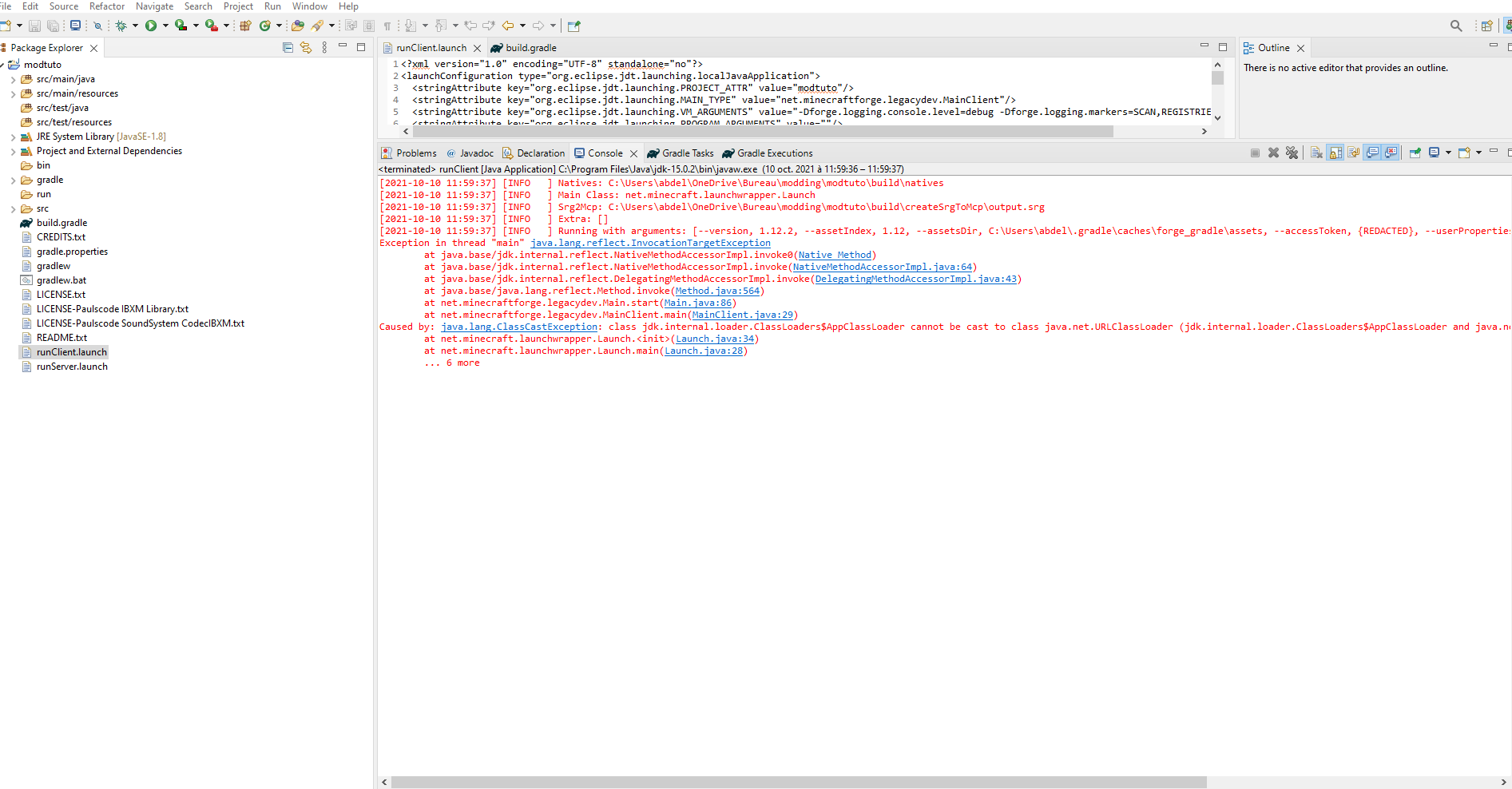Pin the Console view
Screen dimensions: 1512x789
pos(1415,153)
